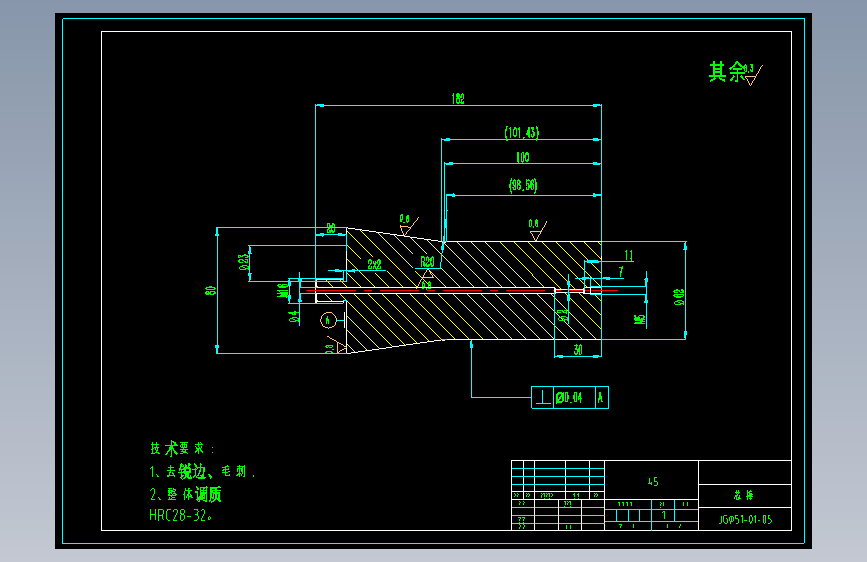Click the 182 overall length dimension
867x562 pixels.
coord(458,99)
